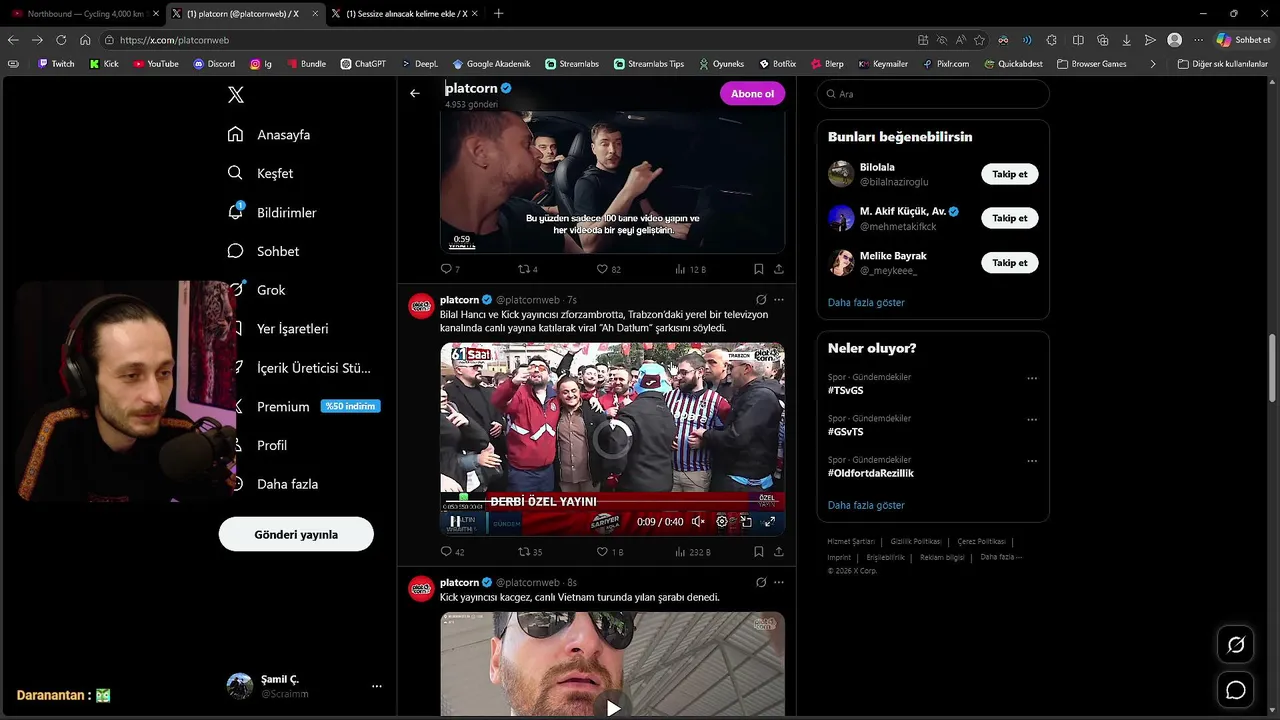Viewport: 1280px width, 720px height.
Task: Open Keşfet in the X sidebar
Action: 260,173
